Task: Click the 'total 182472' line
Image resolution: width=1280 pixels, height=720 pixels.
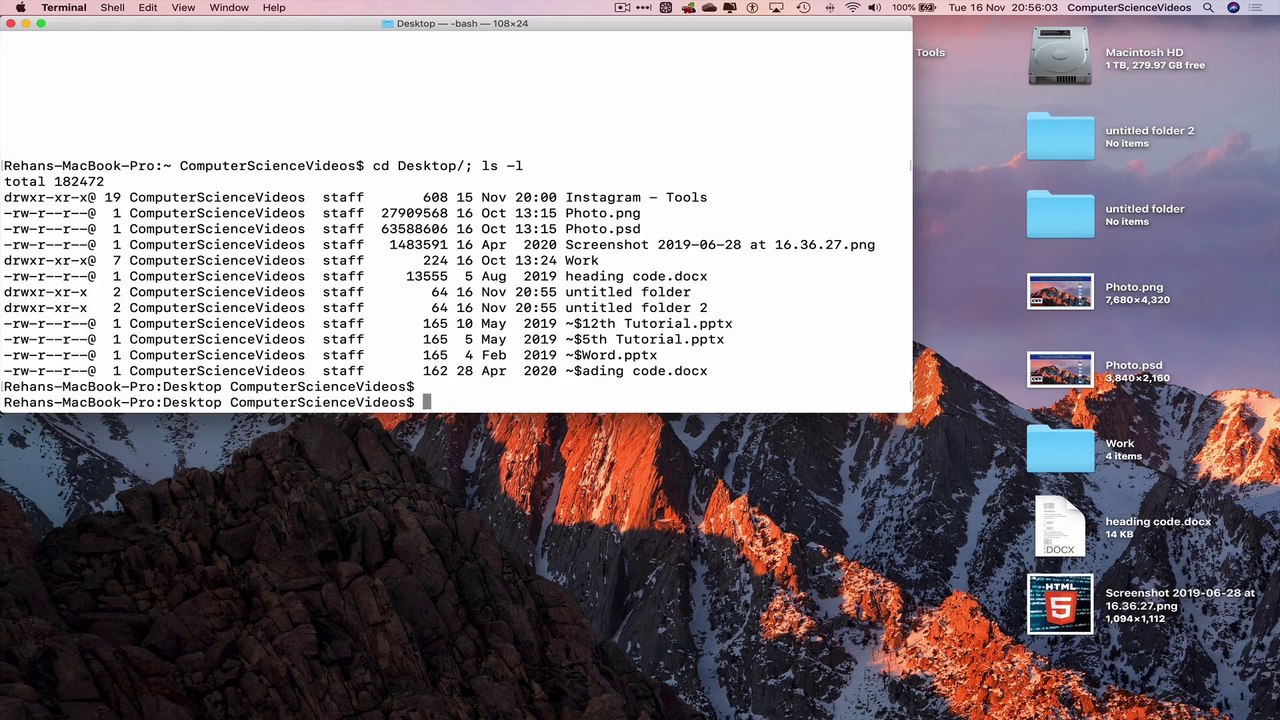Action: [x=54, y=182]
